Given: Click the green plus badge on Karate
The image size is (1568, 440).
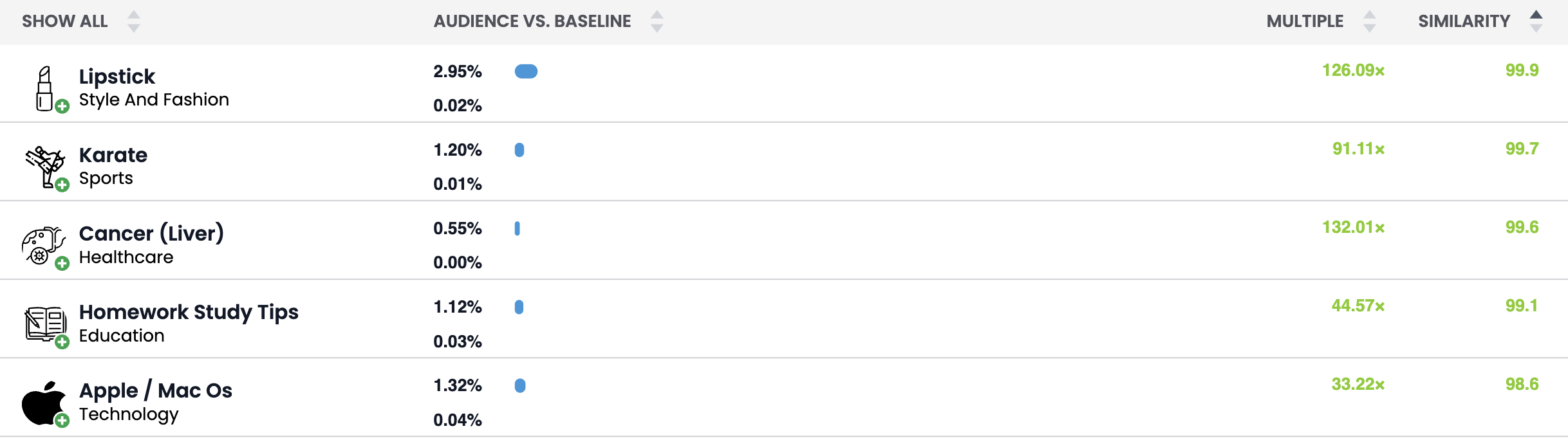Looking at the screenshot, I should (61, 186).
